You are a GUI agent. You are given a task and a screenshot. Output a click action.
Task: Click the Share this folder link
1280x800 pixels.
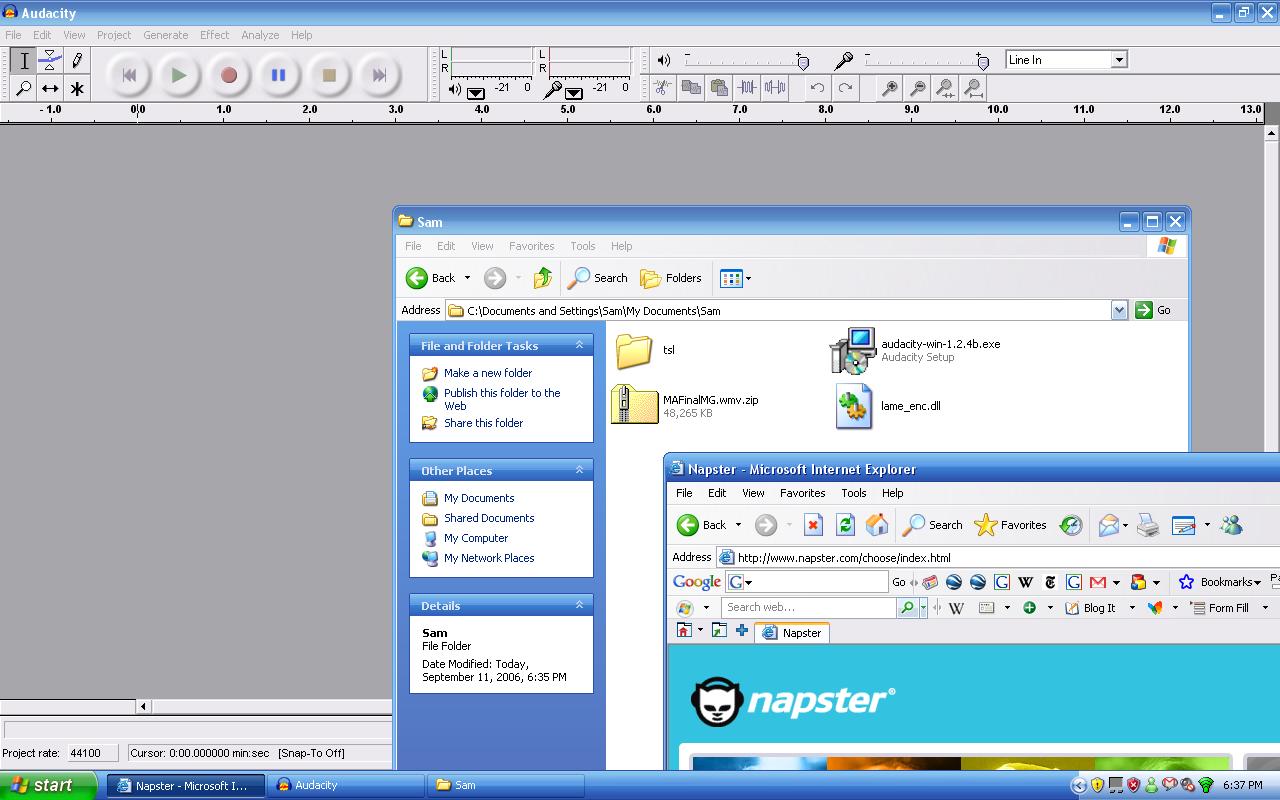click(484, 423)
